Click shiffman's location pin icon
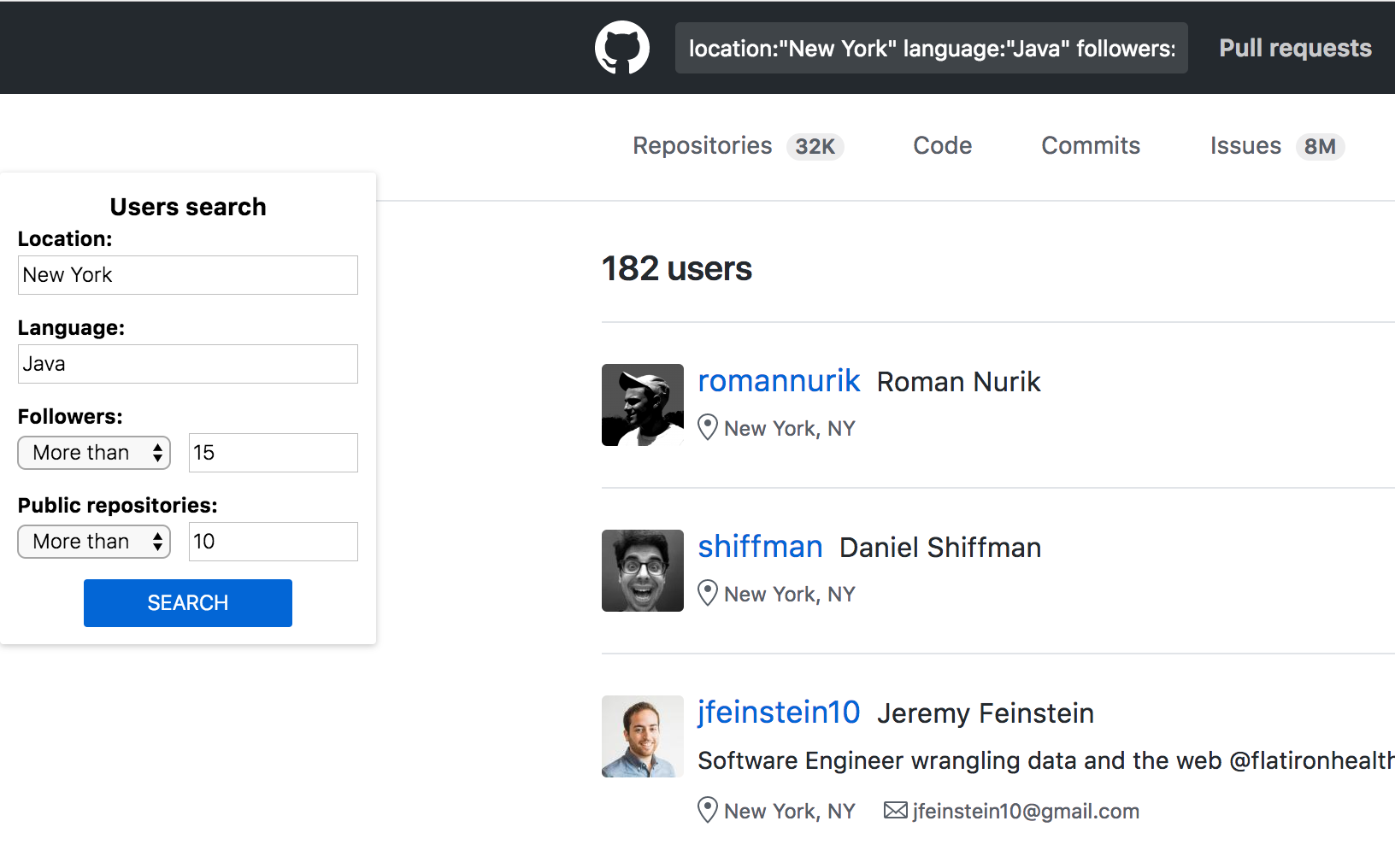This screenshot has width=1395, height=868. 708,593
